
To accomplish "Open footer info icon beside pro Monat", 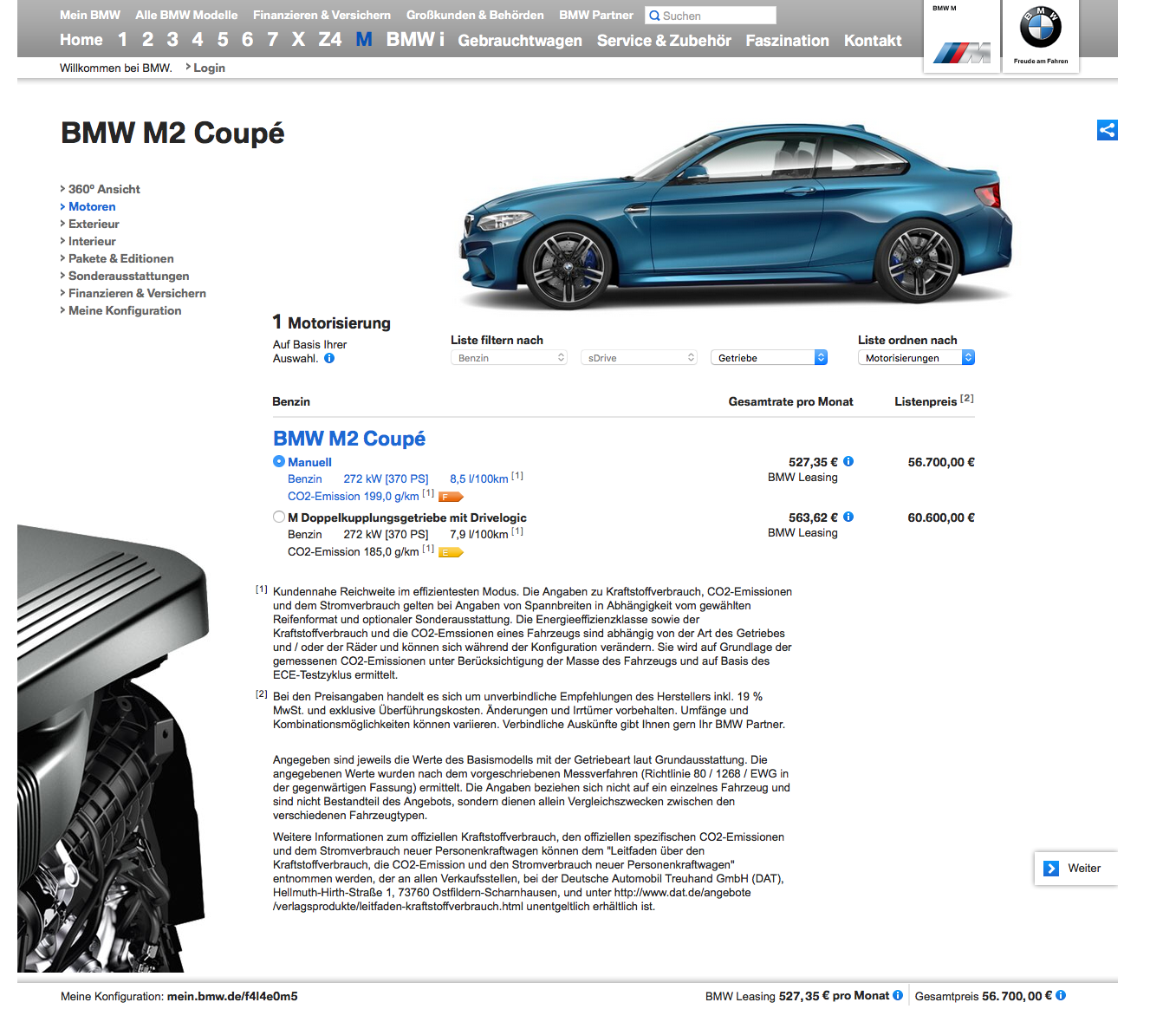I will (898, 995).
